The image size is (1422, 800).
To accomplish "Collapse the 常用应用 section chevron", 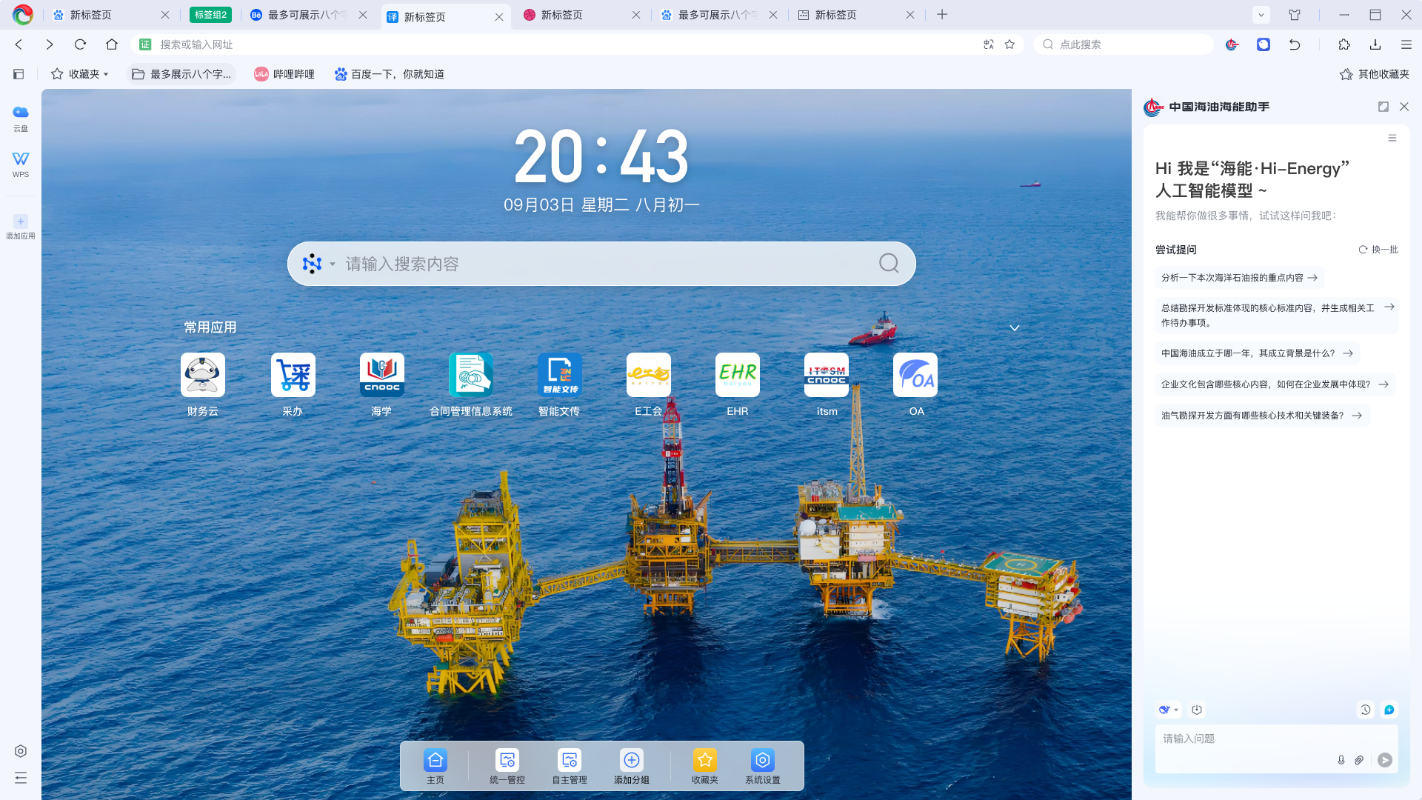I will pyautogui.click(x=1014, y=328).
